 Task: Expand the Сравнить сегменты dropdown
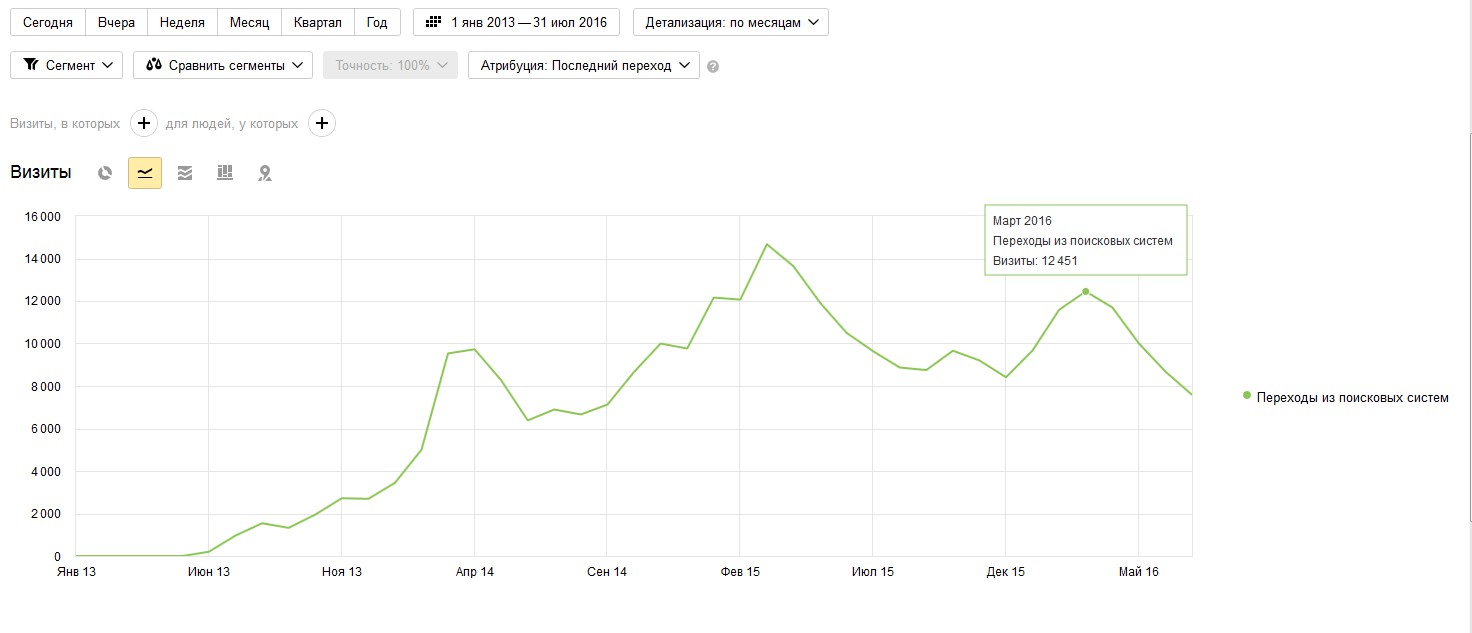point(223,65)
